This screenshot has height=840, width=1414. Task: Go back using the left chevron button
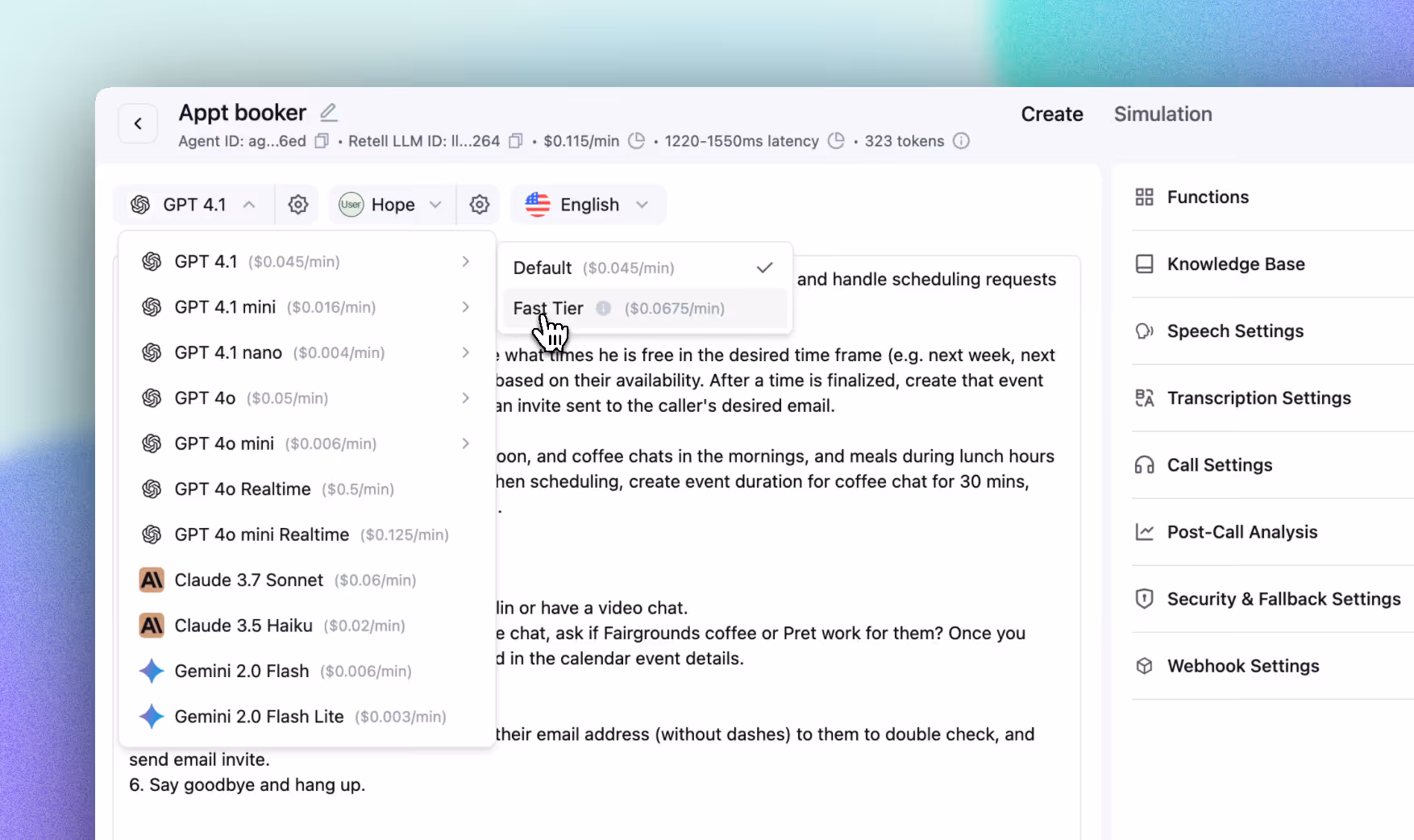tap(138, 123)
